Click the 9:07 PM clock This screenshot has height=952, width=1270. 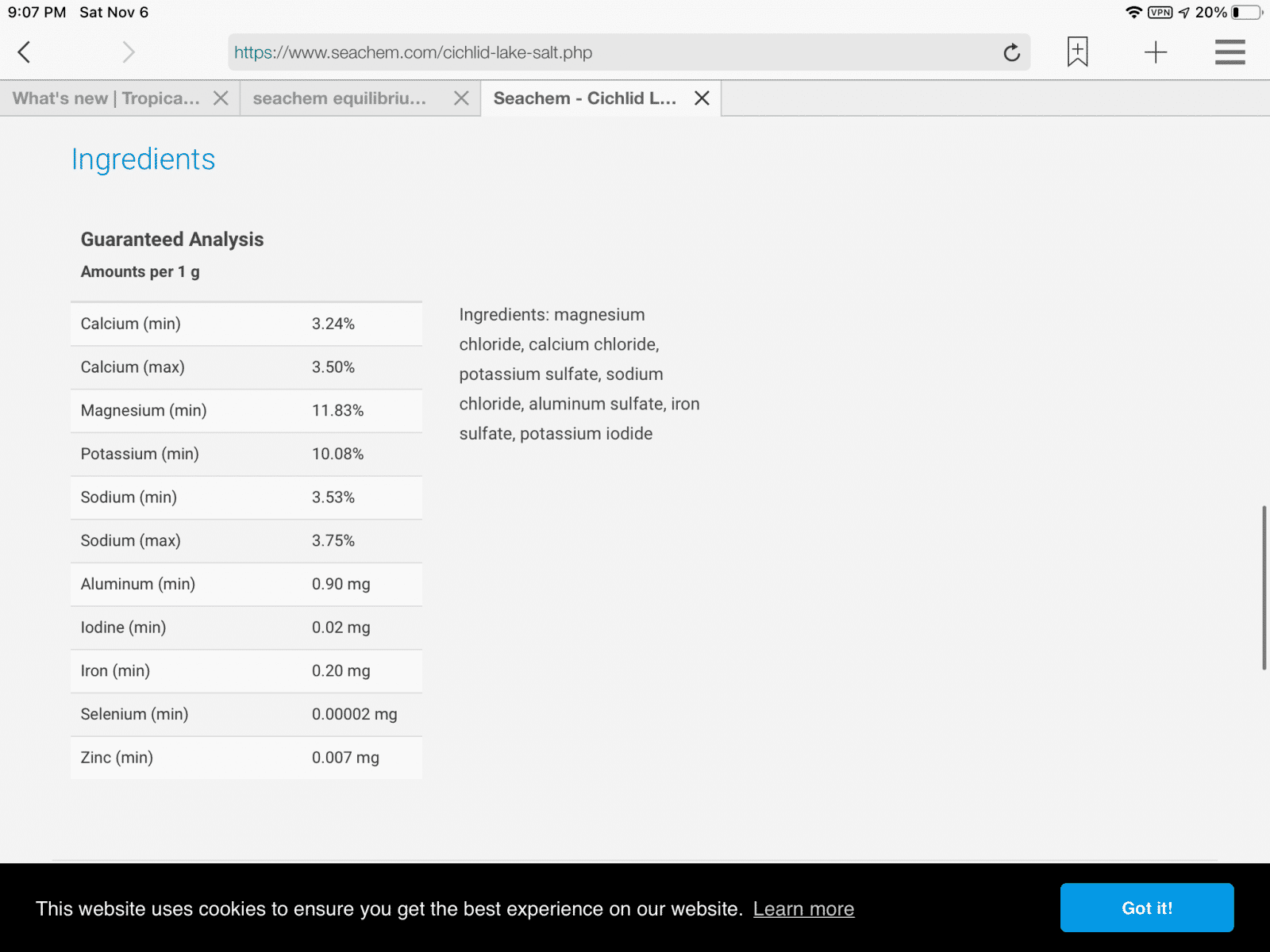tap(37, 13)
